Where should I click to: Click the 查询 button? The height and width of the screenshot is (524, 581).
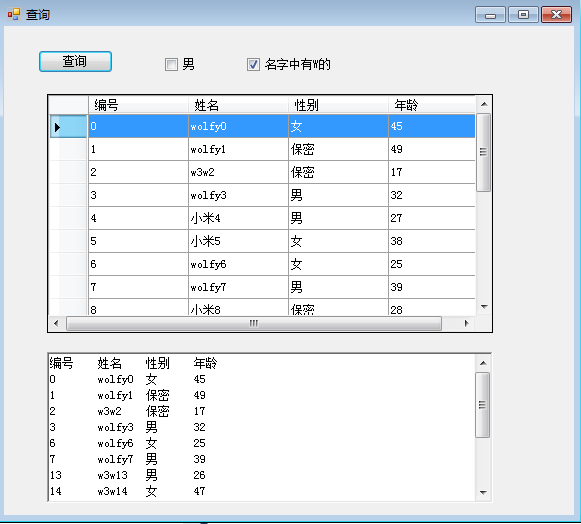(x=75, y=62)
